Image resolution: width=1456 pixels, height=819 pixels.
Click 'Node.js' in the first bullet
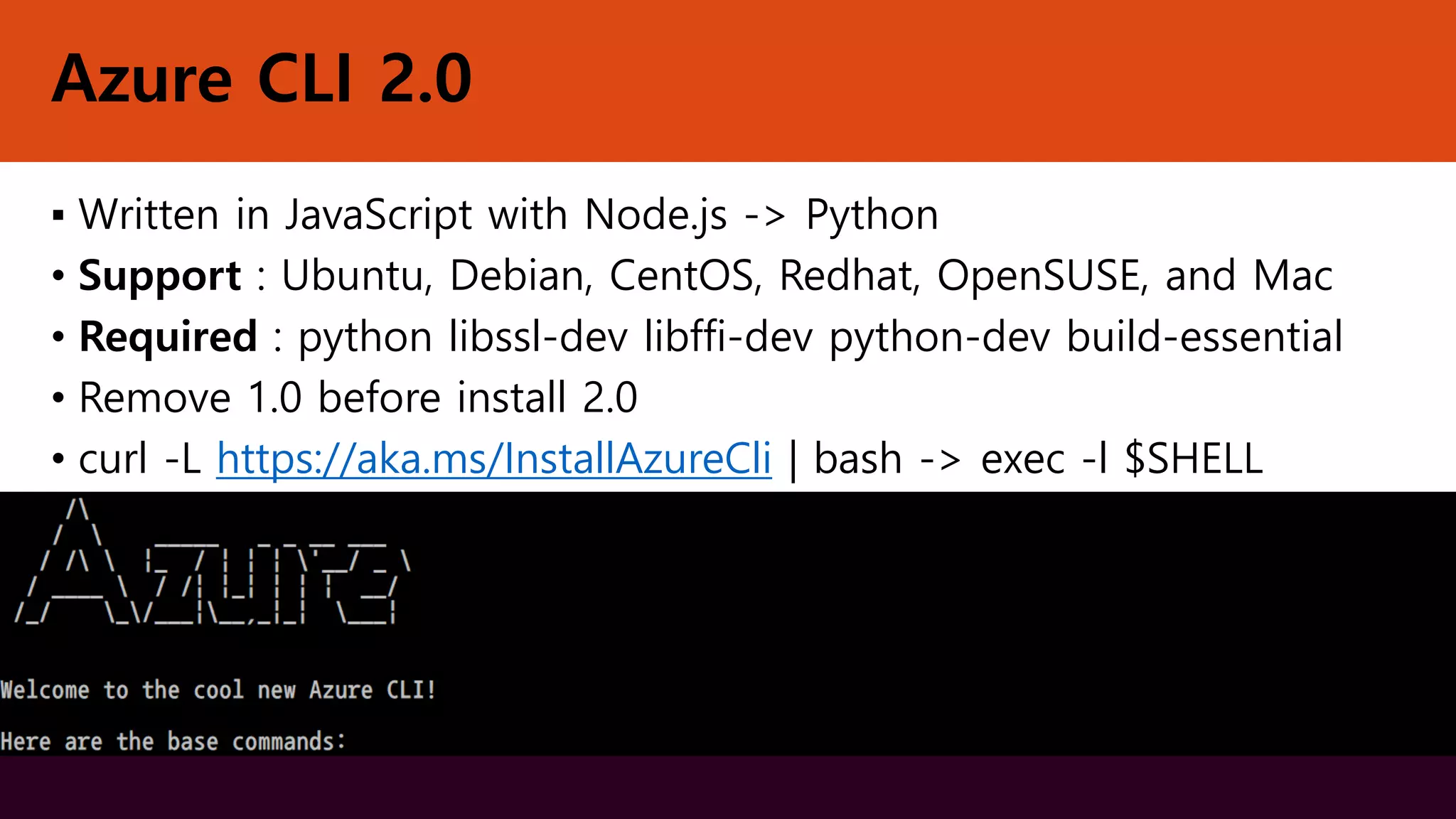[x=655, y=215]
